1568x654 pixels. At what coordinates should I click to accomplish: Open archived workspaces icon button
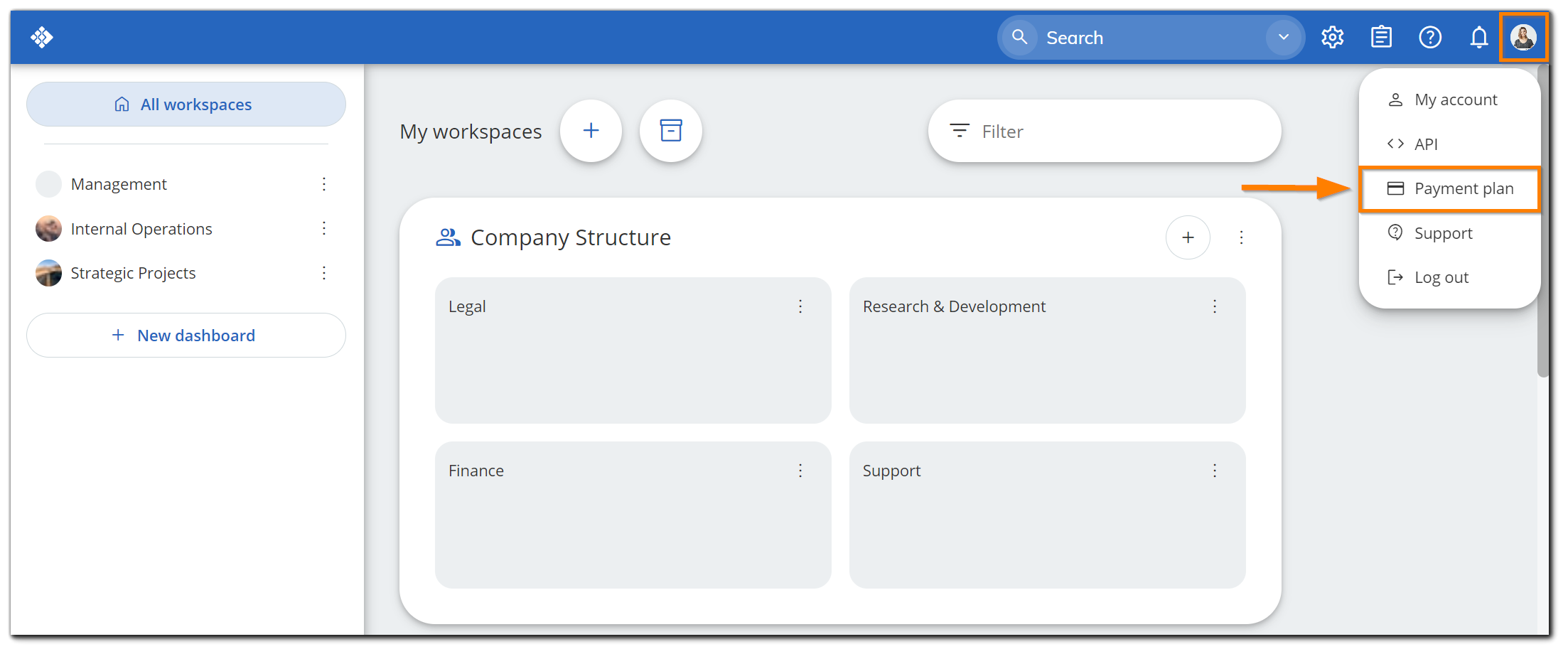click(670, 131)
